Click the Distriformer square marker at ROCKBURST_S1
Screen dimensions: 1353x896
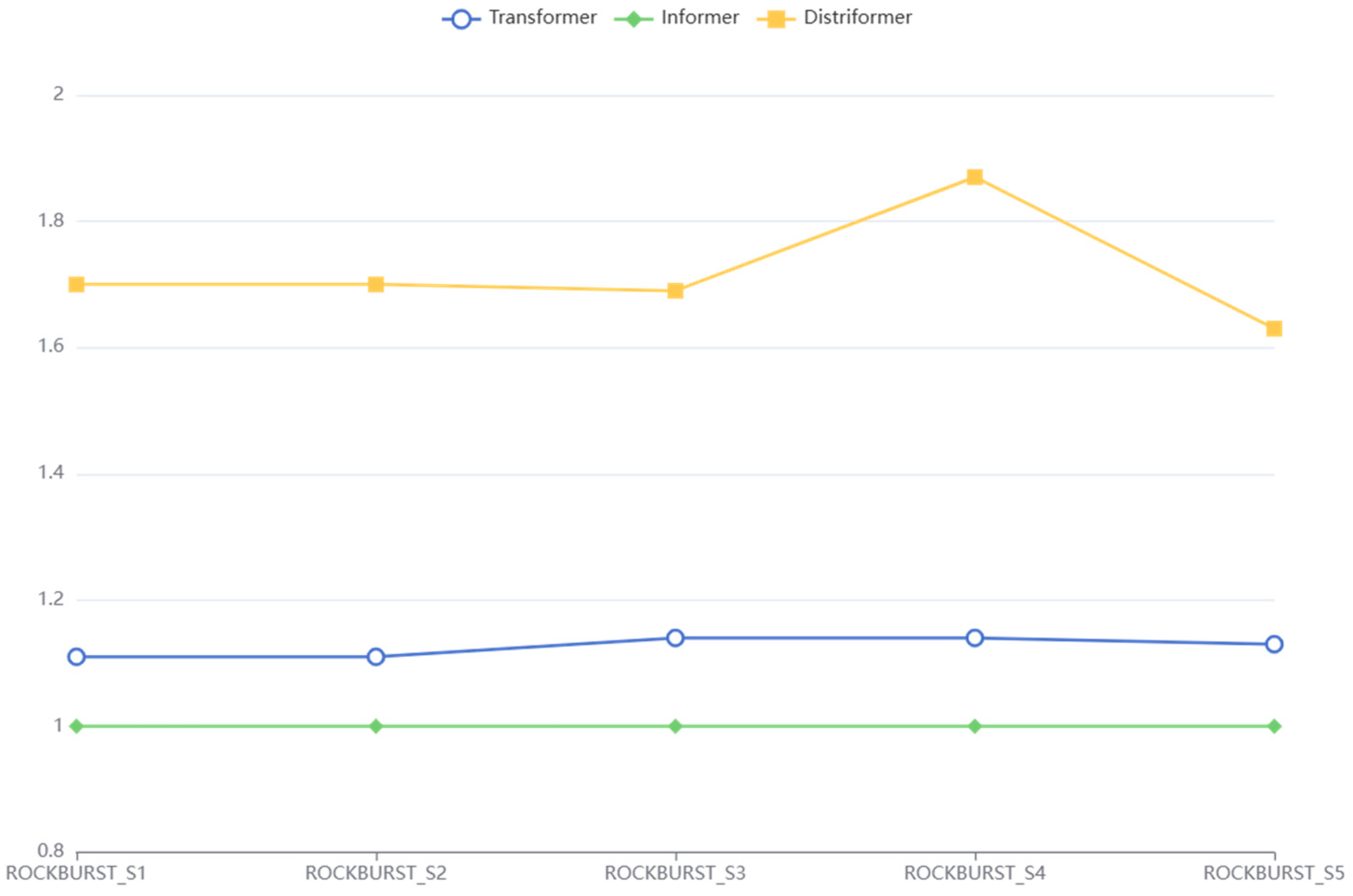77,285
